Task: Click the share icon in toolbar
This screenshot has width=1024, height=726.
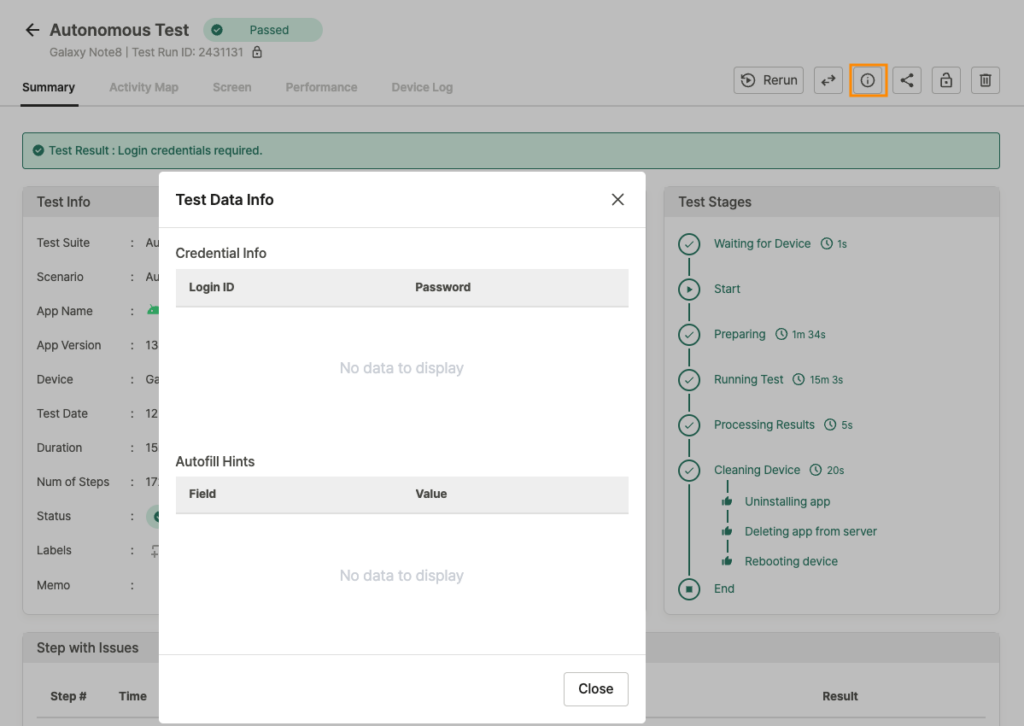Action: coord(907,80)
